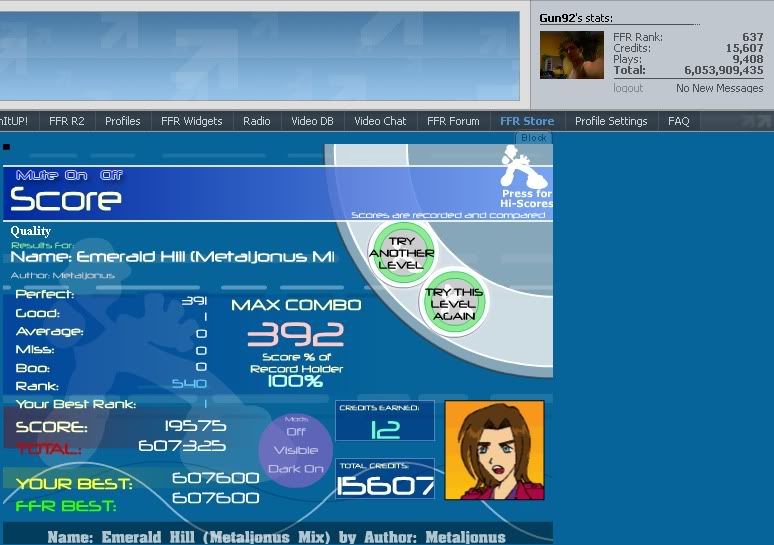
Task: Open Profile Settings page
Action: pos(611,121)
